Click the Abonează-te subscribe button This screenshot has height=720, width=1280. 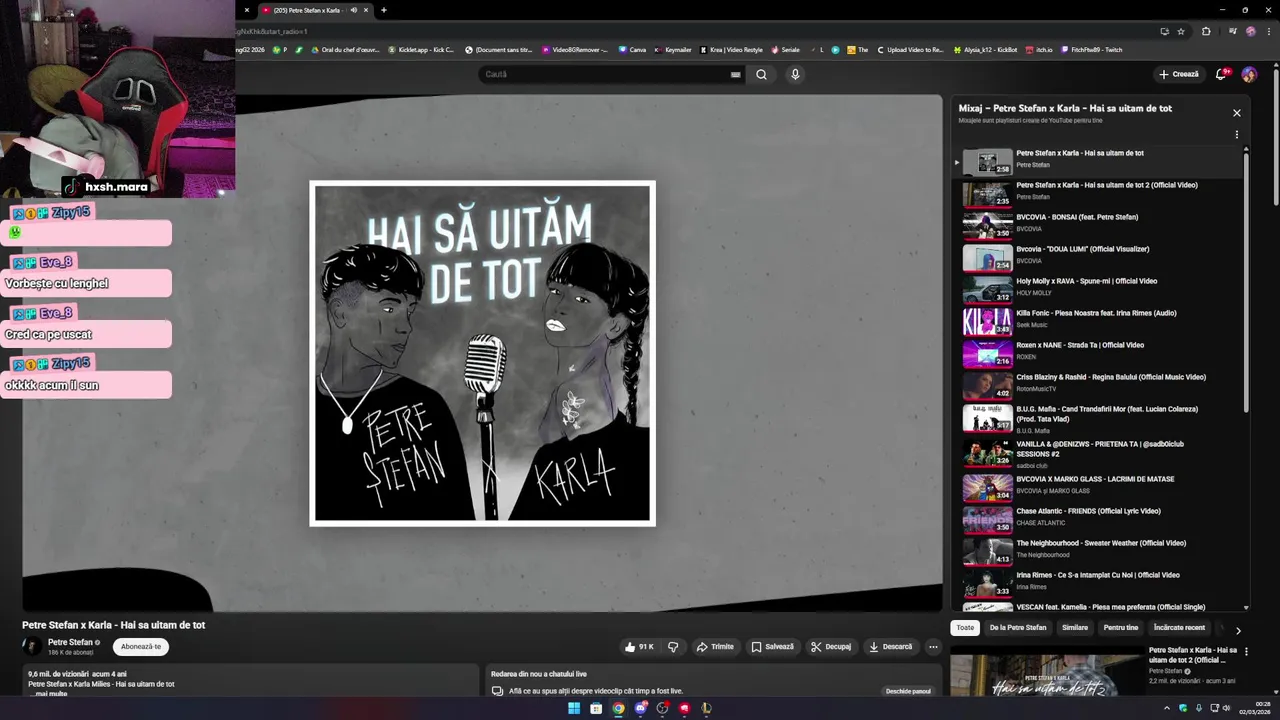pyautogui.click(x=141, y=647)
